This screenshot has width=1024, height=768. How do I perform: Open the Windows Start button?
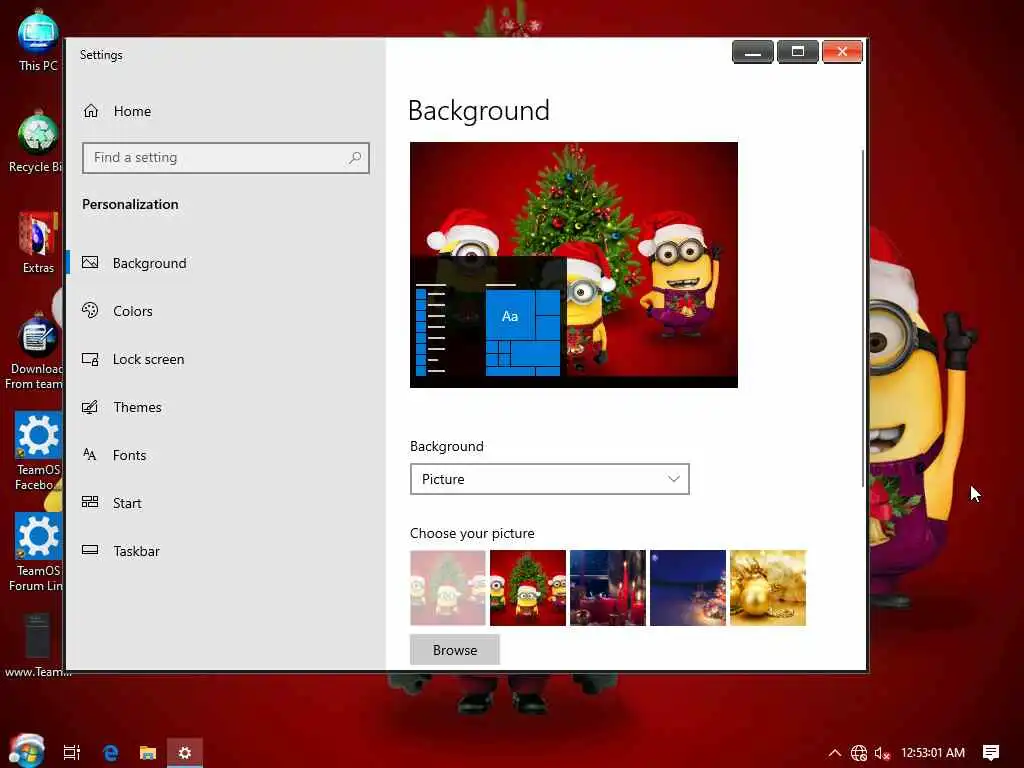[26, 751]
